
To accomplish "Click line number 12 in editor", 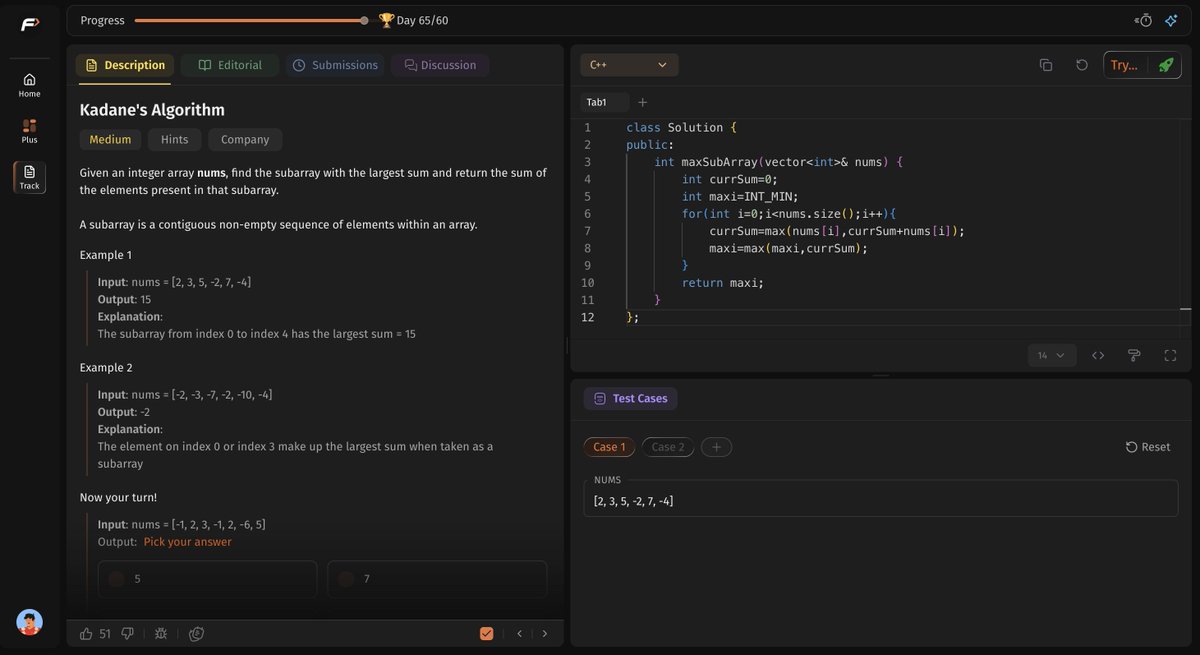I will pos(587,317).
